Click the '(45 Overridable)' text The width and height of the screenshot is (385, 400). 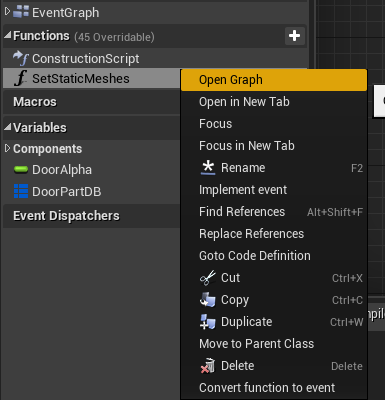click(x=114, y=37)
